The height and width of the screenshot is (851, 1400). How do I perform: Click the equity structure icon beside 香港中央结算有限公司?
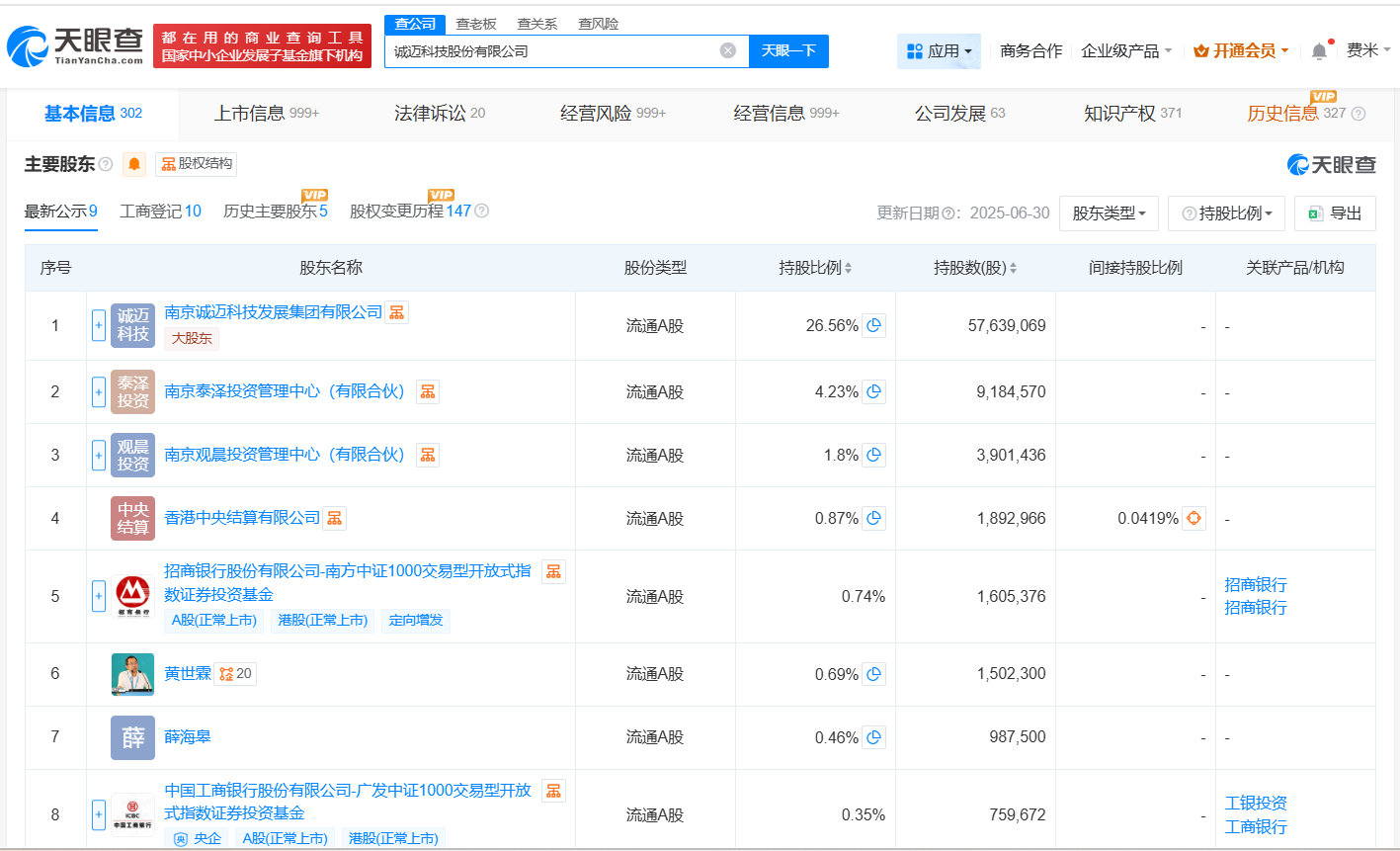pos(333,517)
